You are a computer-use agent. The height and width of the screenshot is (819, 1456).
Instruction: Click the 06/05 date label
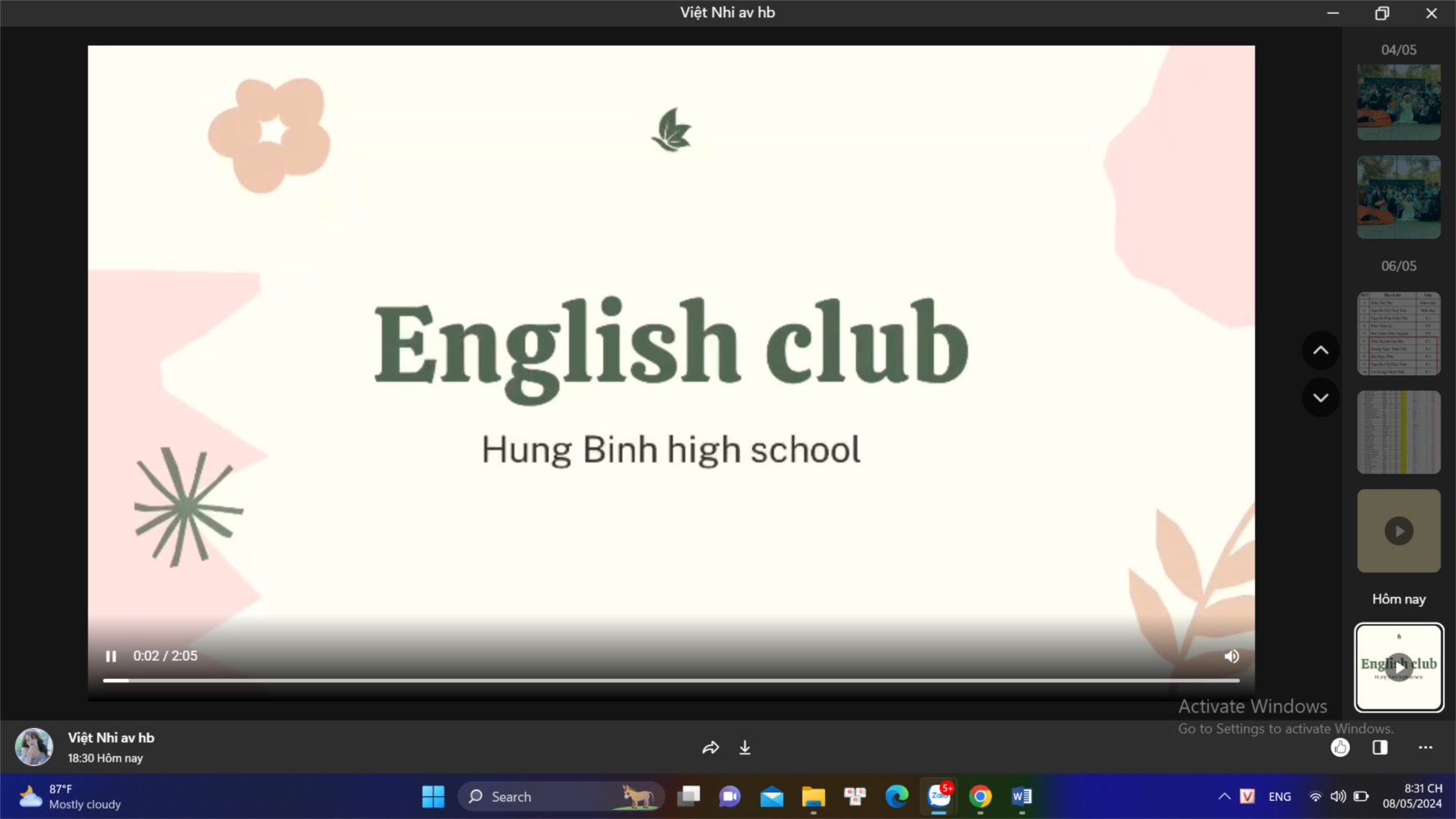(x=1399, y=266)
